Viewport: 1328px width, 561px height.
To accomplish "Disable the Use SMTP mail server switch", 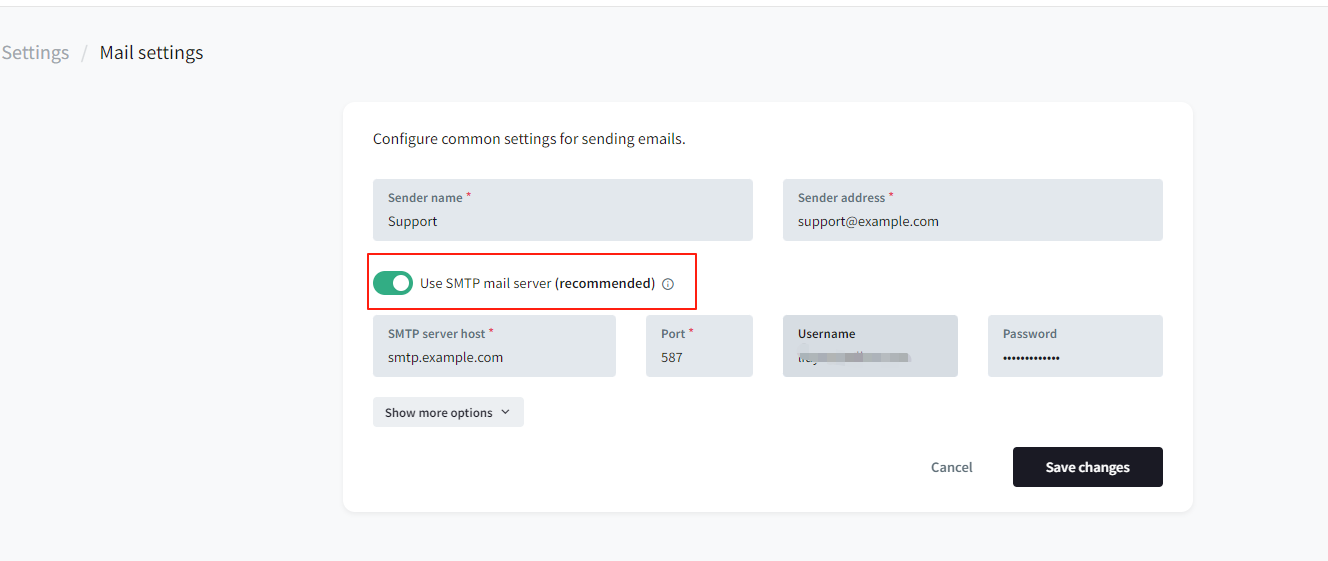I will pos(393,283).
